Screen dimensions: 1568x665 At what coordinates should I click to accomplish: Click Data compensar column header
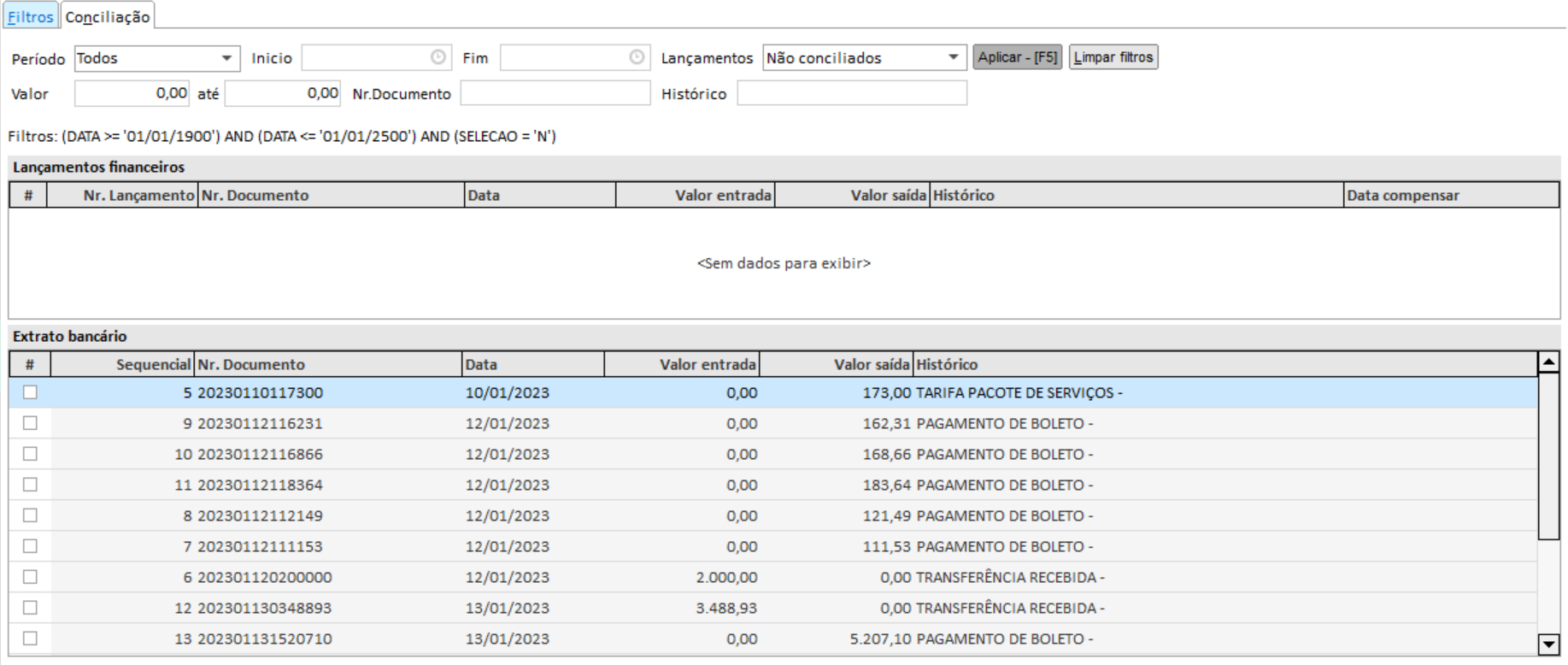tap(1451, 195)
